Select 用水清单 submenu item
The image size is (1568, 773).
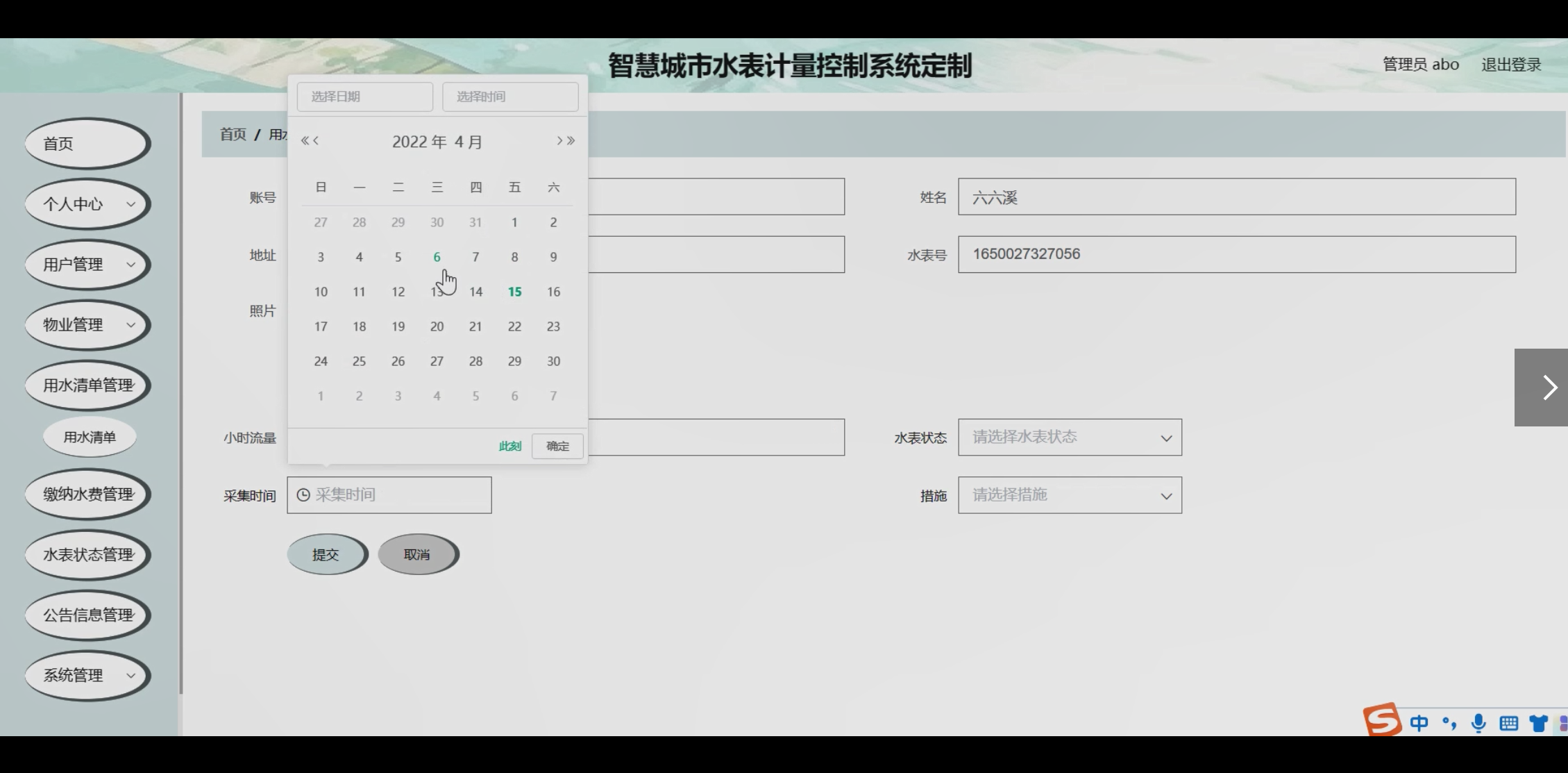[90, 438]
